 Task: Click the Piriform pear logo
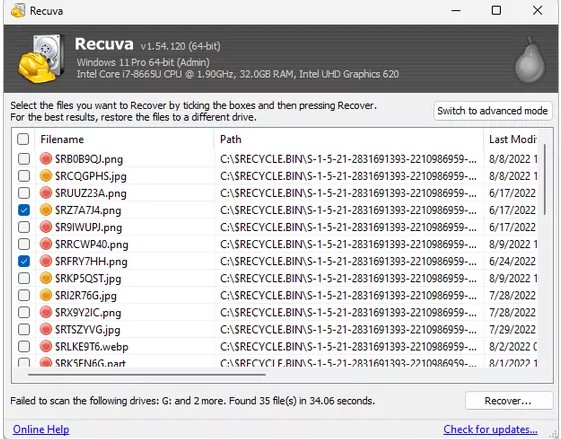pos(530,60)
